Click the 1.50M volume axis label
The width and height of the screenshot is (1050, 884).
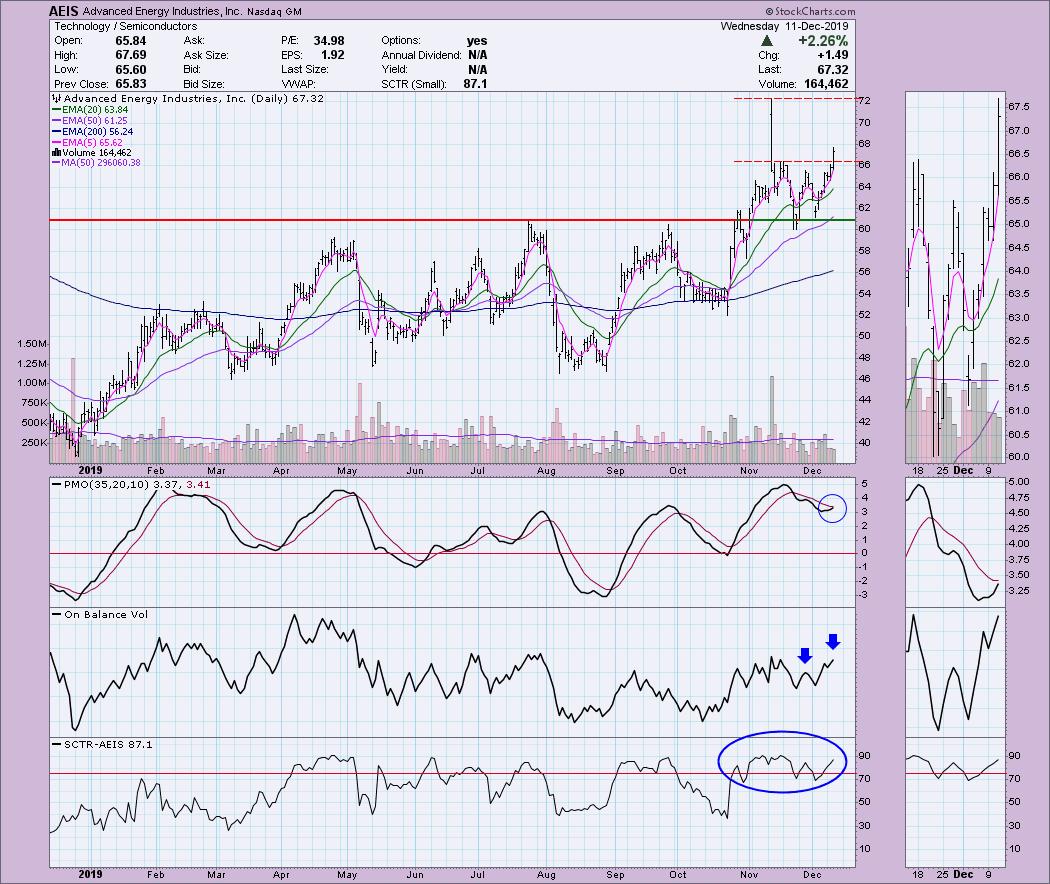[x=32, y=344]
